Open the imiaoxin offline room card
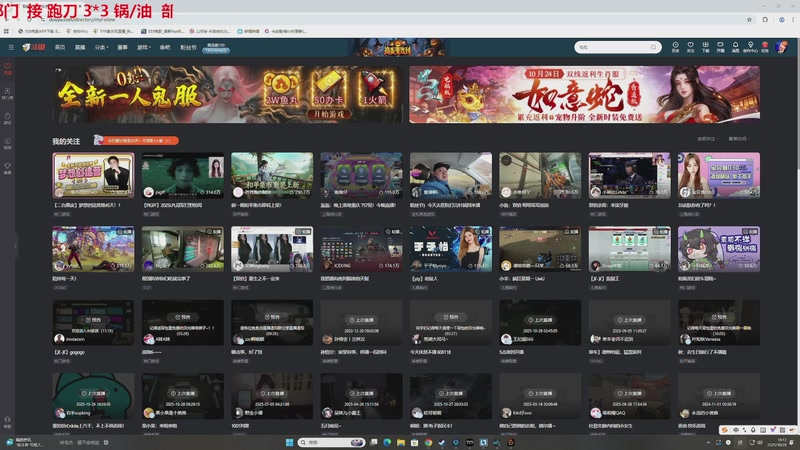The image size is (800, 450). click(93, 322)
